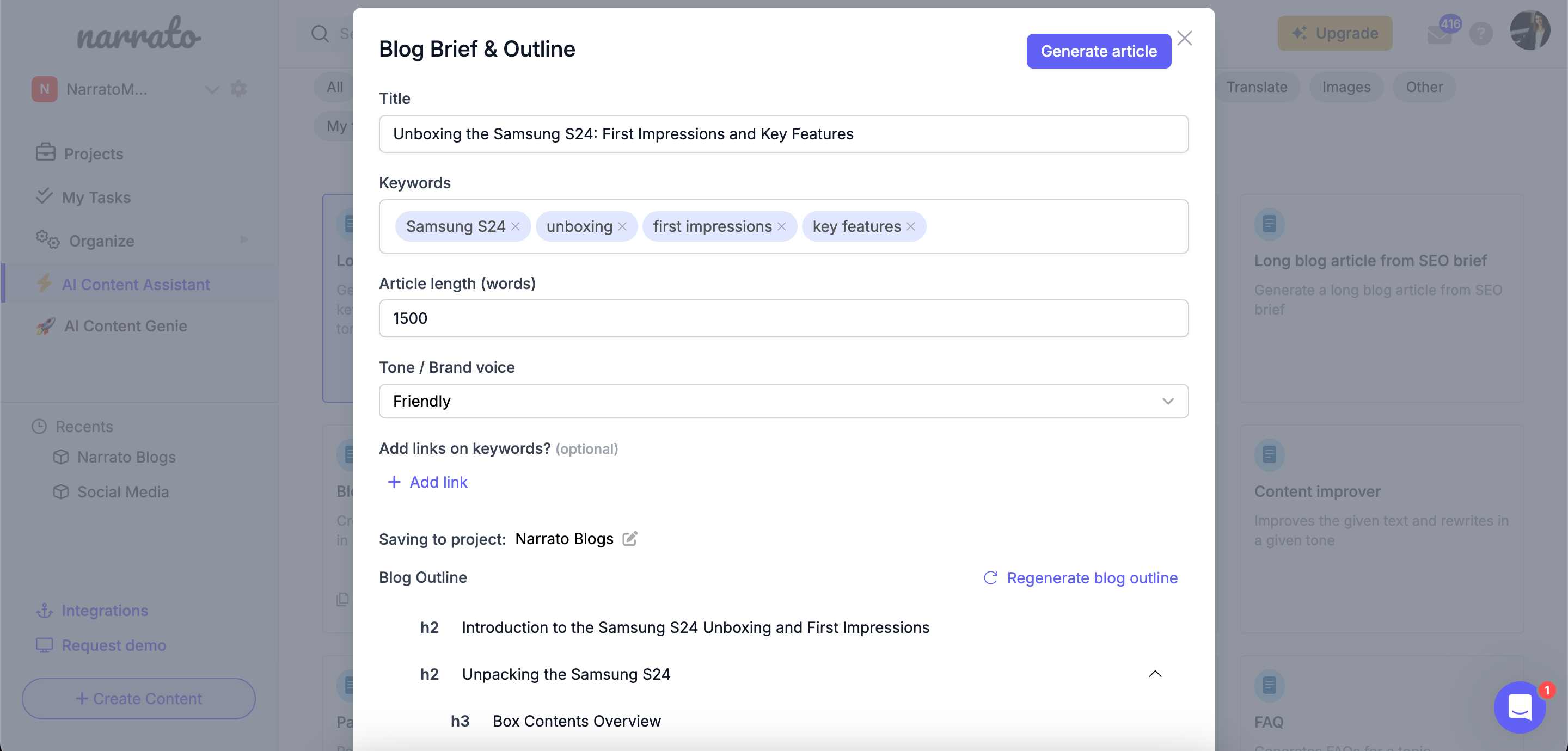This screenshot has width=1568, height=751.
Task: Click the Generate article button
Action: click(x=1098, y=51)
